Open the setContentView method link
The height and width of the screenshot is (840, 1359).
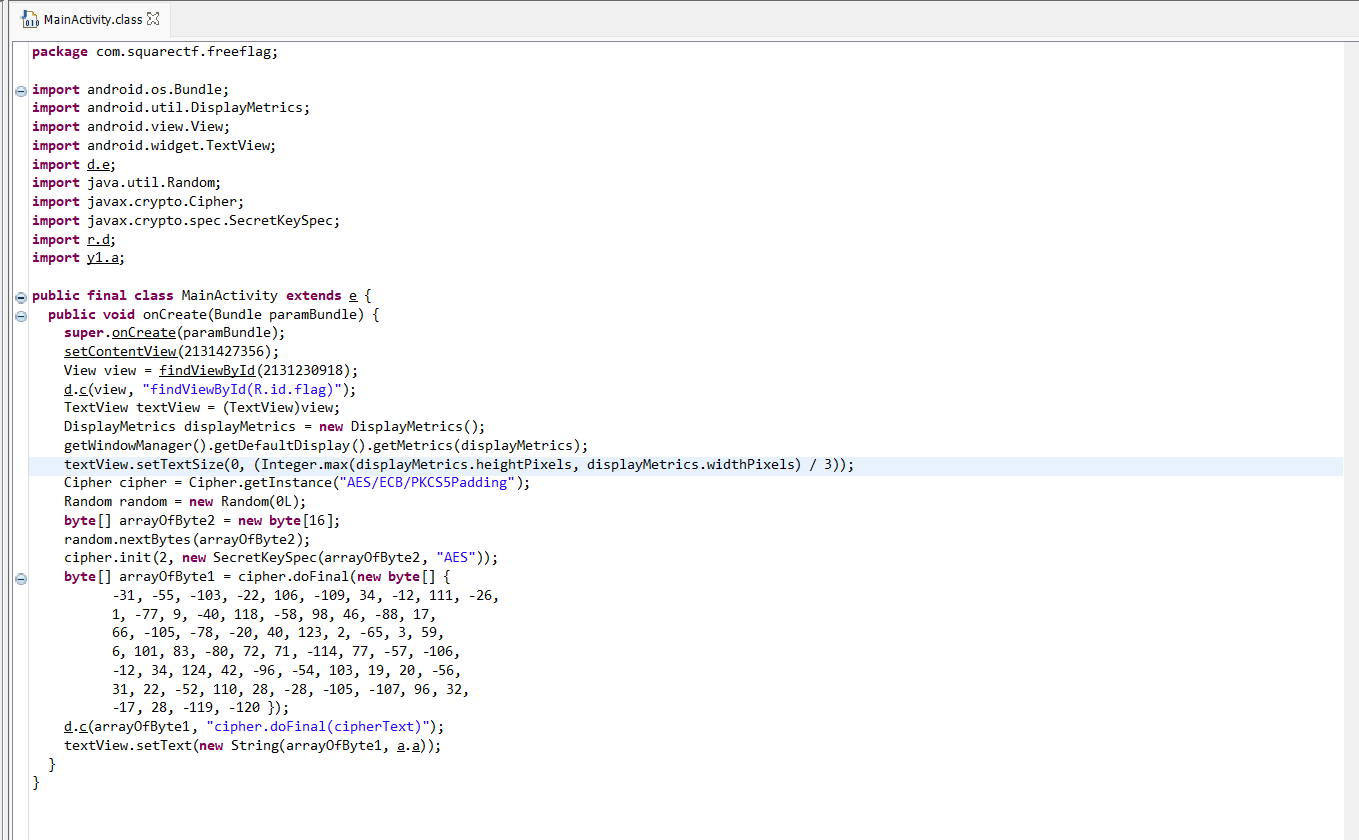point(120,352)
